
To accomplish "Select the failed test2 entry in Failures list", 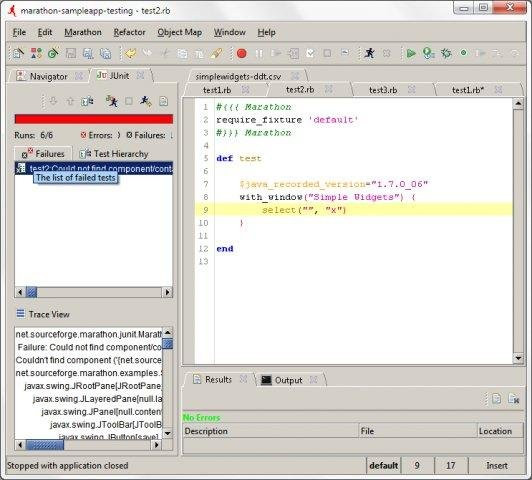I will click(x=94, y=168).
